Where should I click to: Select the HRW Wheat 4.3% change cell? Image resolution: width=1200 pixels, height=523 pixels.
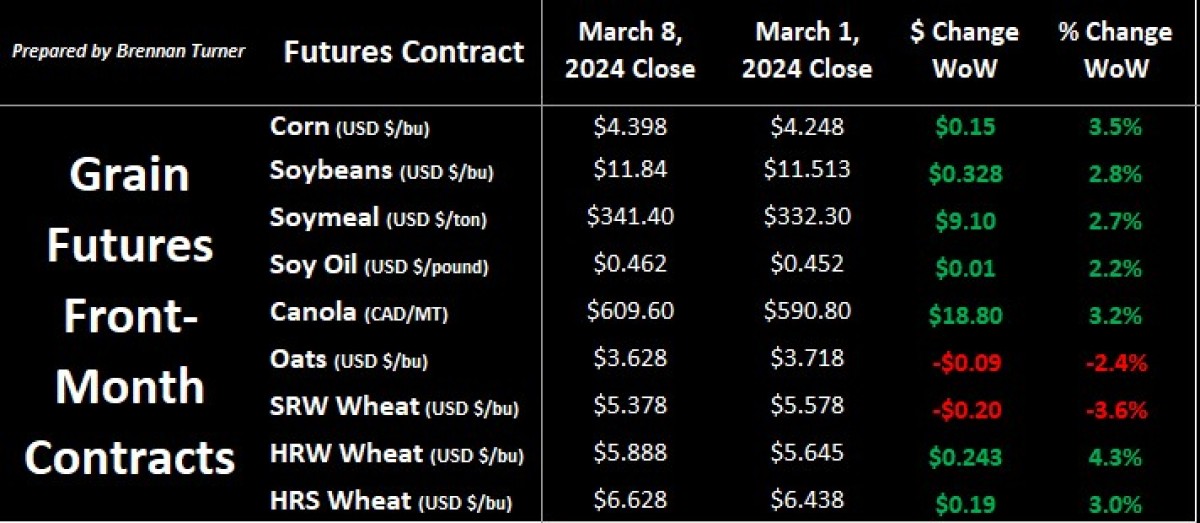1117,456
